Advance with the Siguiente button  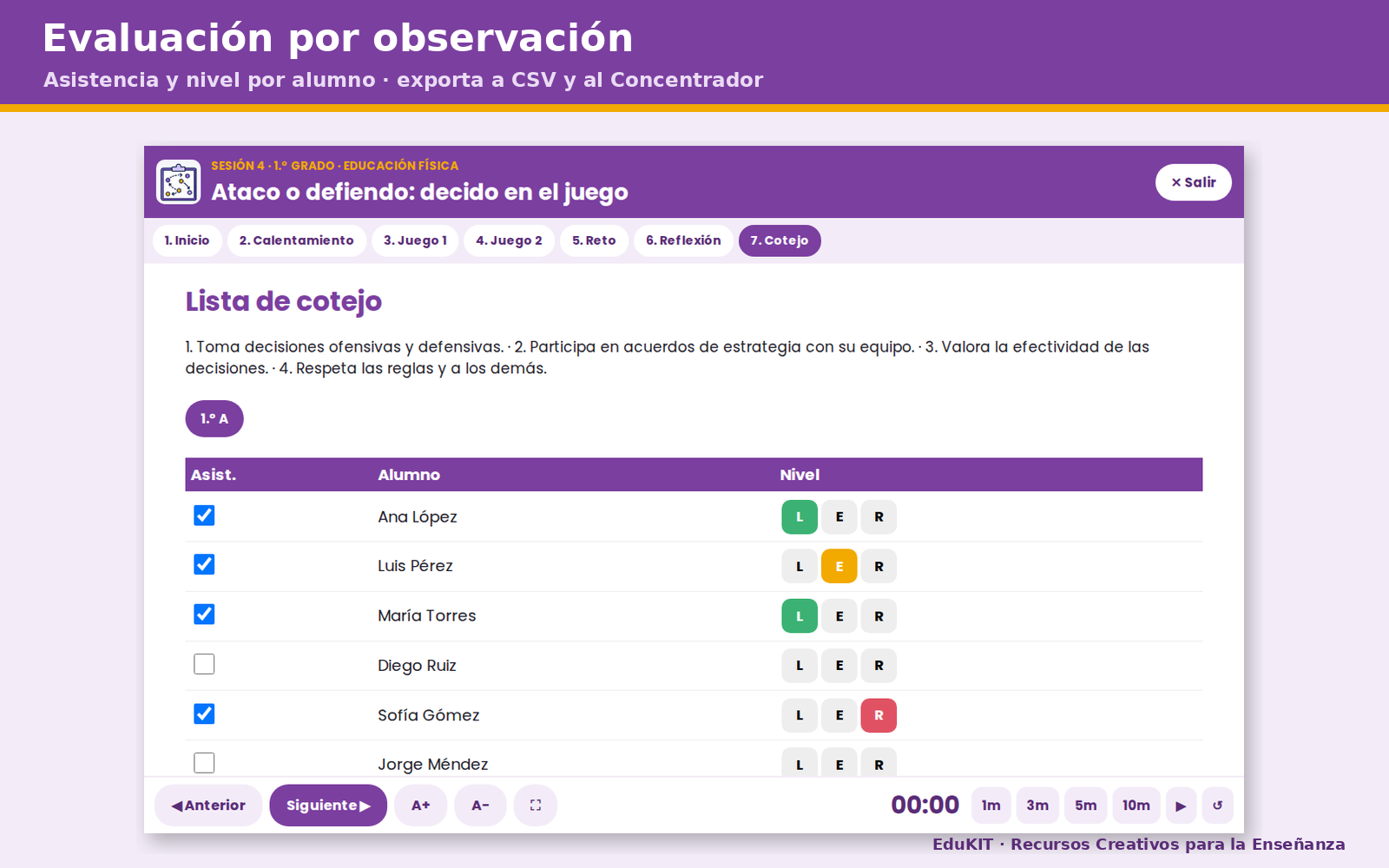(328, 806)
